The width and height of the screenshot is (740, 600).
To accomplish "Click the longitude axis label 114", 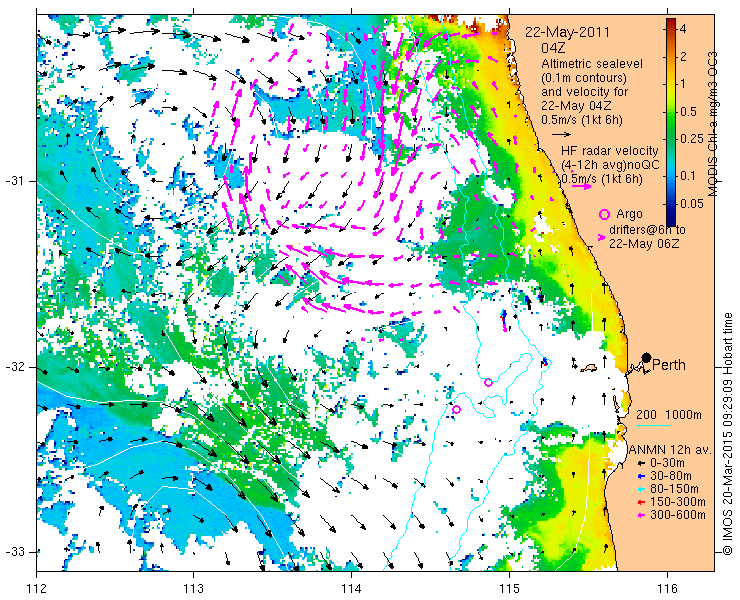I will tap(351, 589).
